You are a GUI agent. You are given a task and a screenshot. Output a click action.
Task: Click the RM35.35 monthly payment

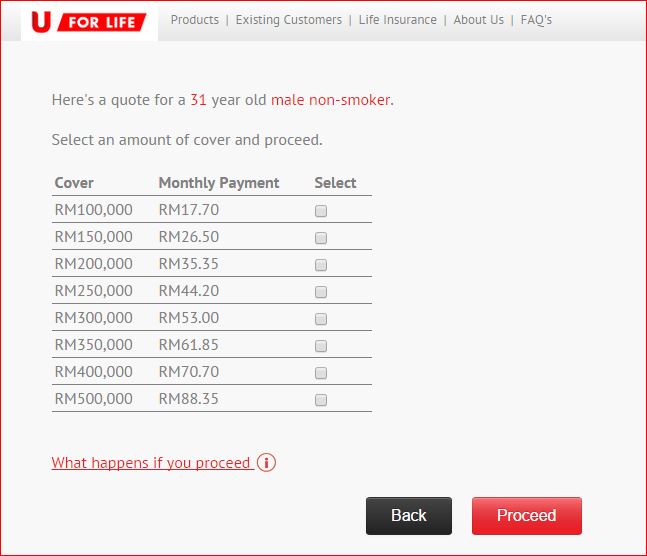click(x=189, y=264)
